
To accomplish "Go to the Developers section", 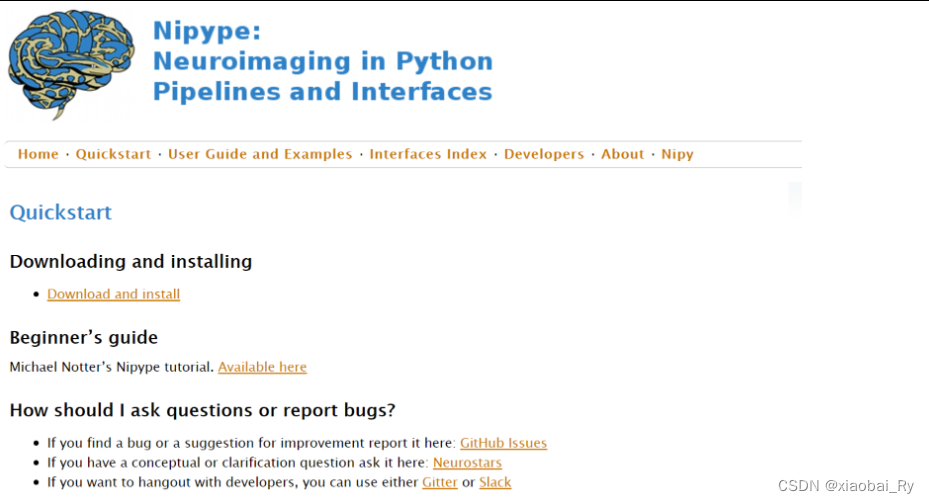I will pyautogui.click(x=544, y=154).
